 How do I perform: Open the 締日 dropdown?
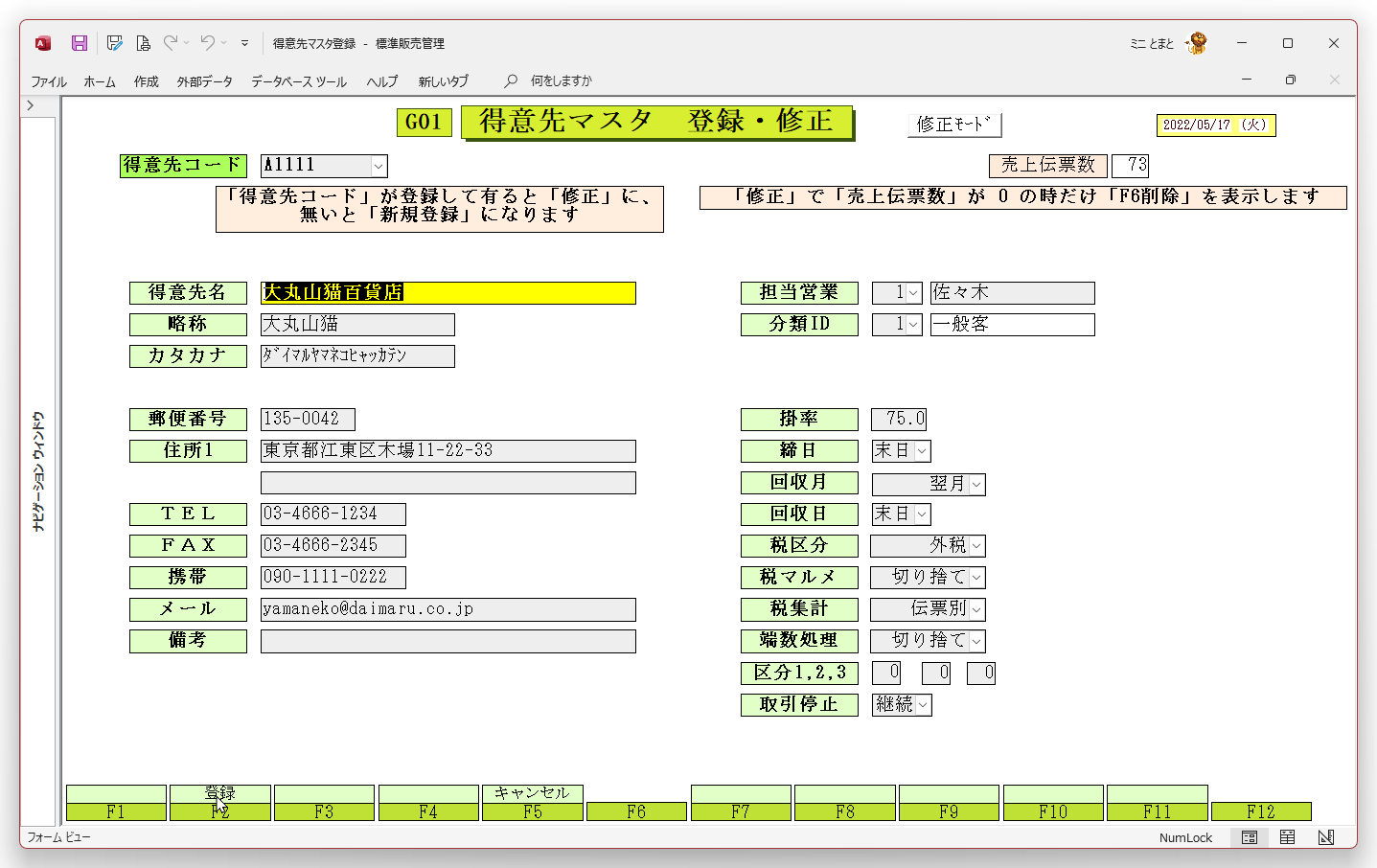pyautogui.click(x=922, y=451)
